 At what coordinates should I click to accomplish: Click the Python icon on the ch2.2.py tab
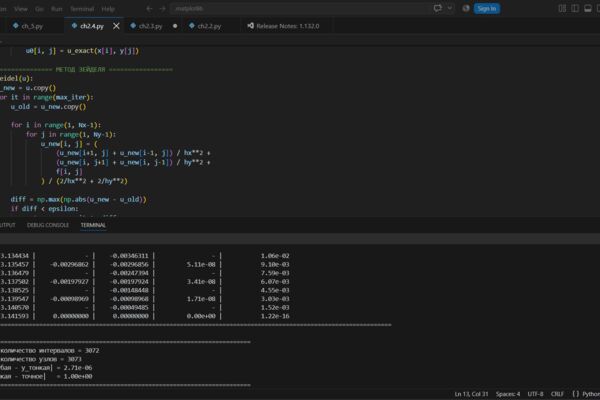(192, 26)
